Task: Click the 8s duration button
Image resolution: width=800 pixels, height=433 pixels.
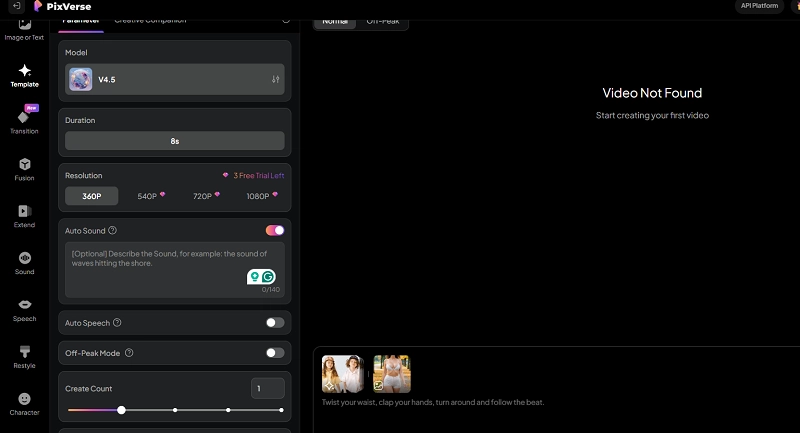Action: [x=175, y=141]
